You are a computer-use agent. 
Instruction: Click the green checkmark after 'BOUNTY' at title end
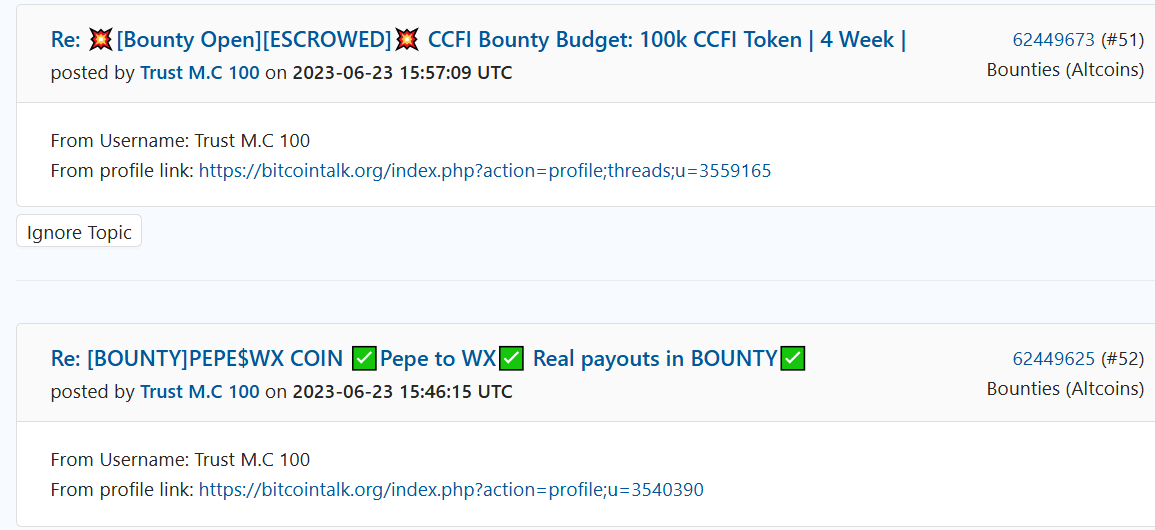[793, 358]
